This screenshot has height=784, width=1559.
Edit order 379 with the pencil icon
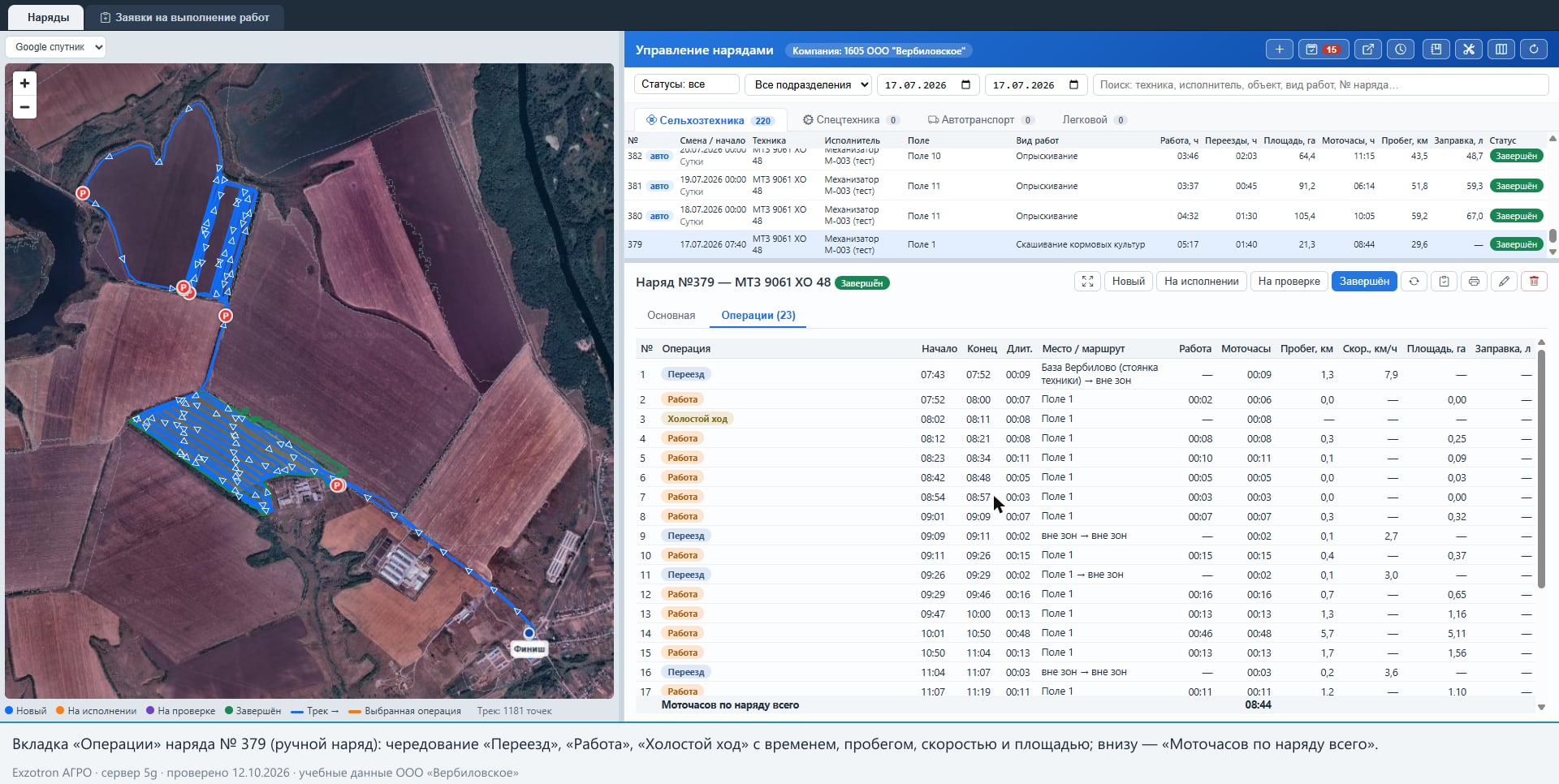[x=1504, y=282]
